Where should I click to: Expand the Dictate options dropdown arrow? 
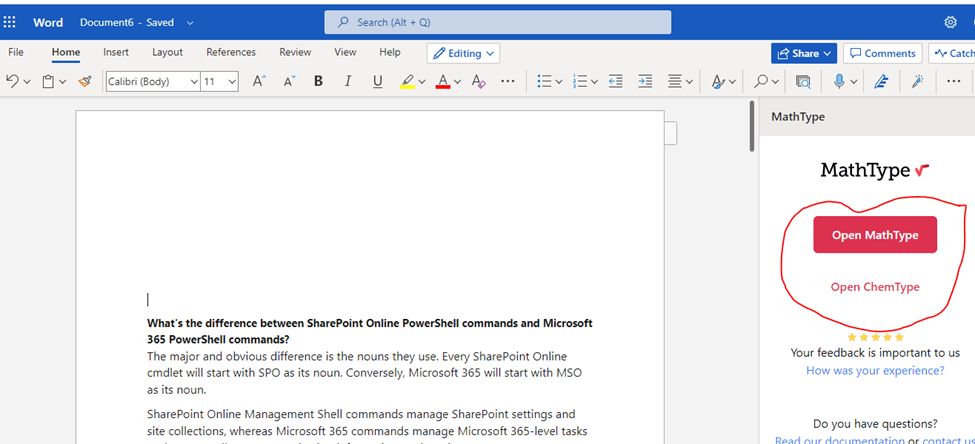(x=854, y=81)
